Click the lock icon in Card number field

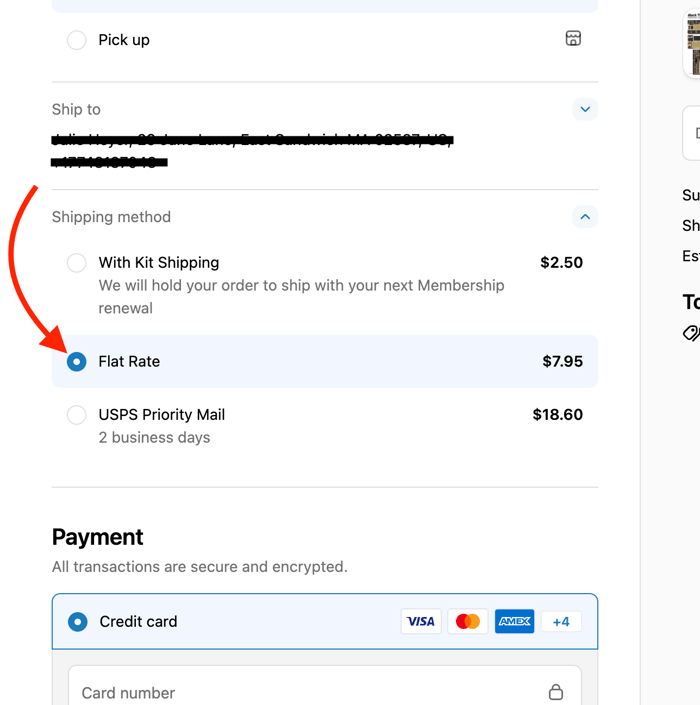[556, 692]
